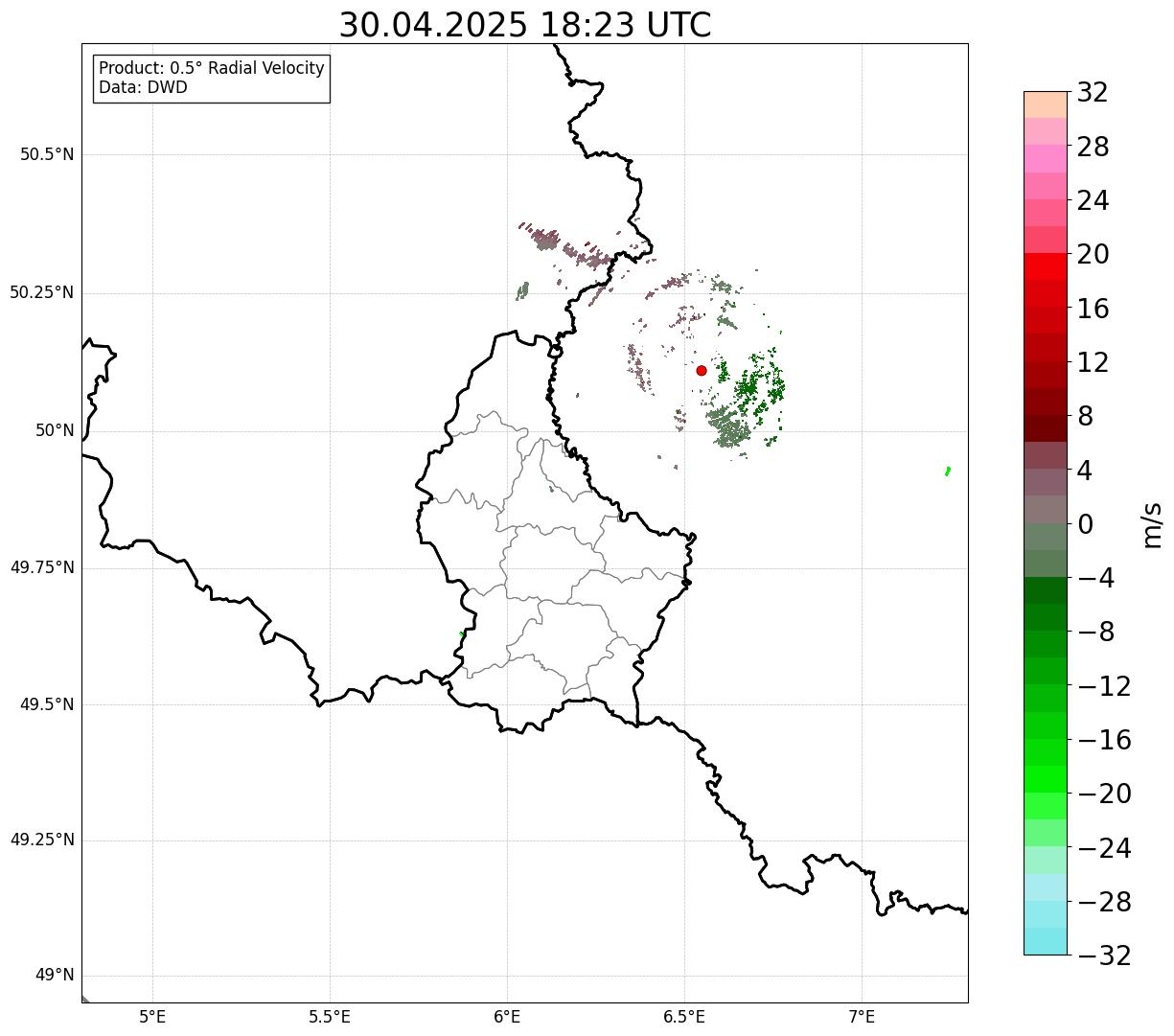The width and height of the screenshot is (1174, 1036).
Task: Click the 49.5°N latitude label
Action: (x=47, y=704)
